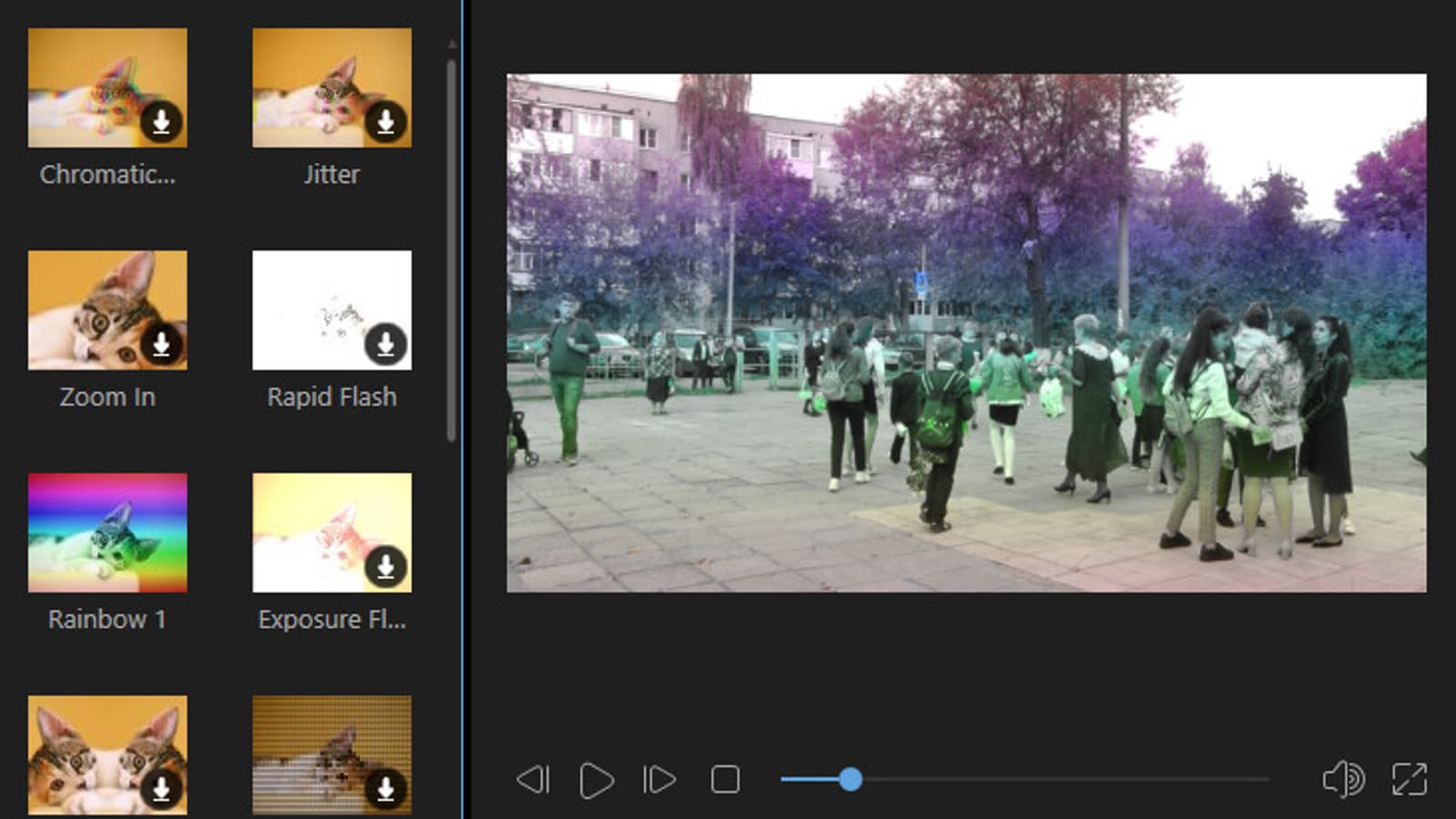Stop the video playback
Image resolution: width=1456 pixels, height=819 pixels.
[x=725, y=780]
